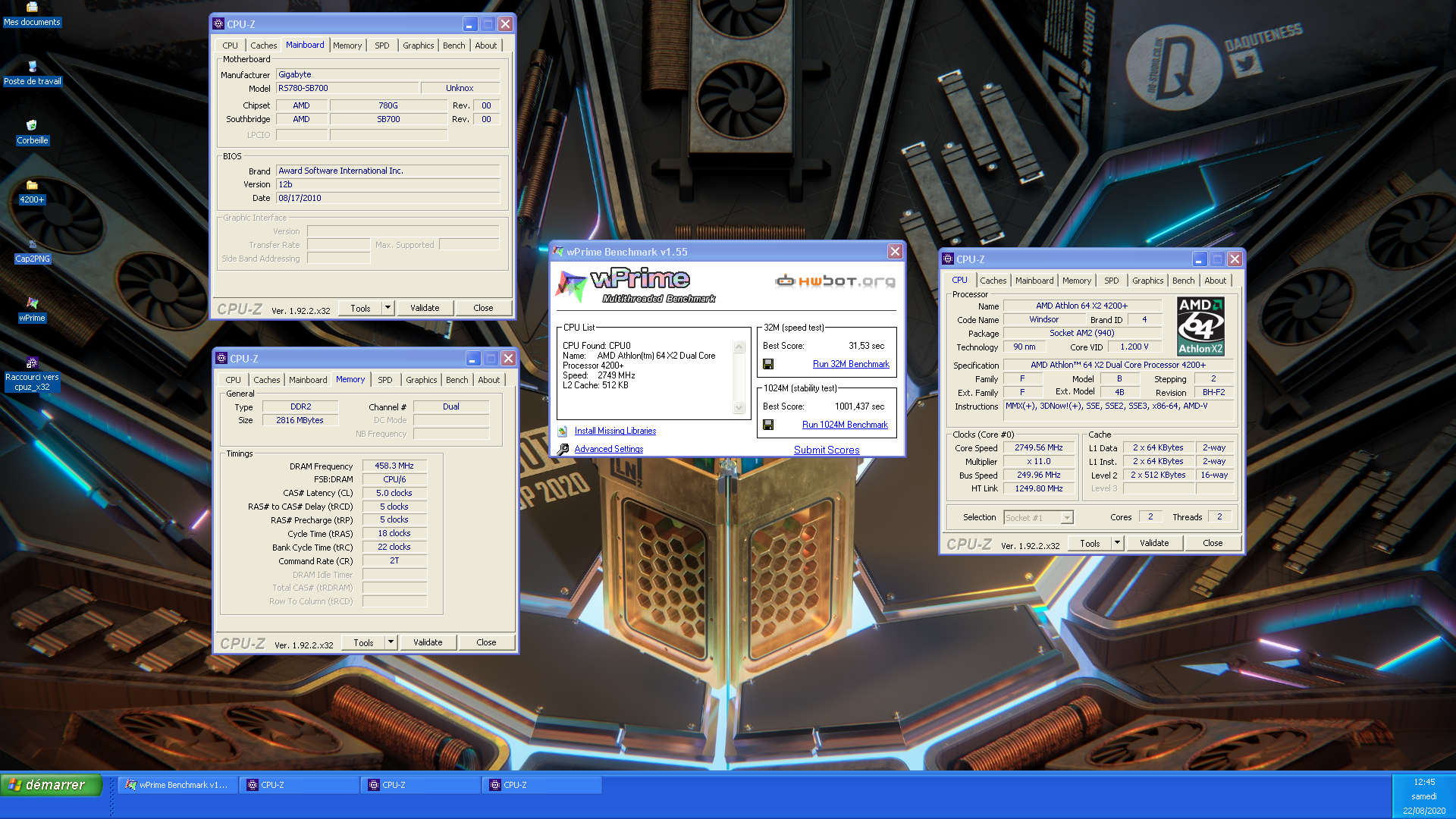Run 32M Benchmark link
This screenshot has height=819, width=1456.
(x=851, y=364)
